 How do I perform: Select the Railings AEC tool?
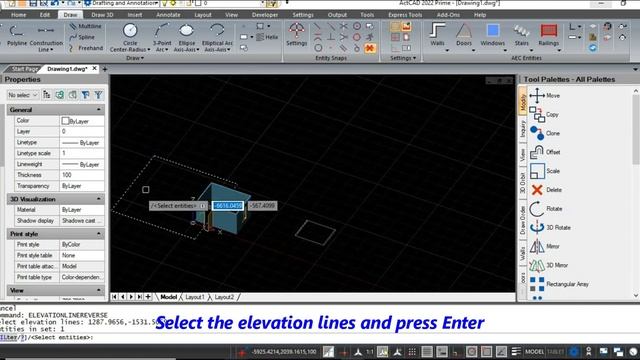549,34
